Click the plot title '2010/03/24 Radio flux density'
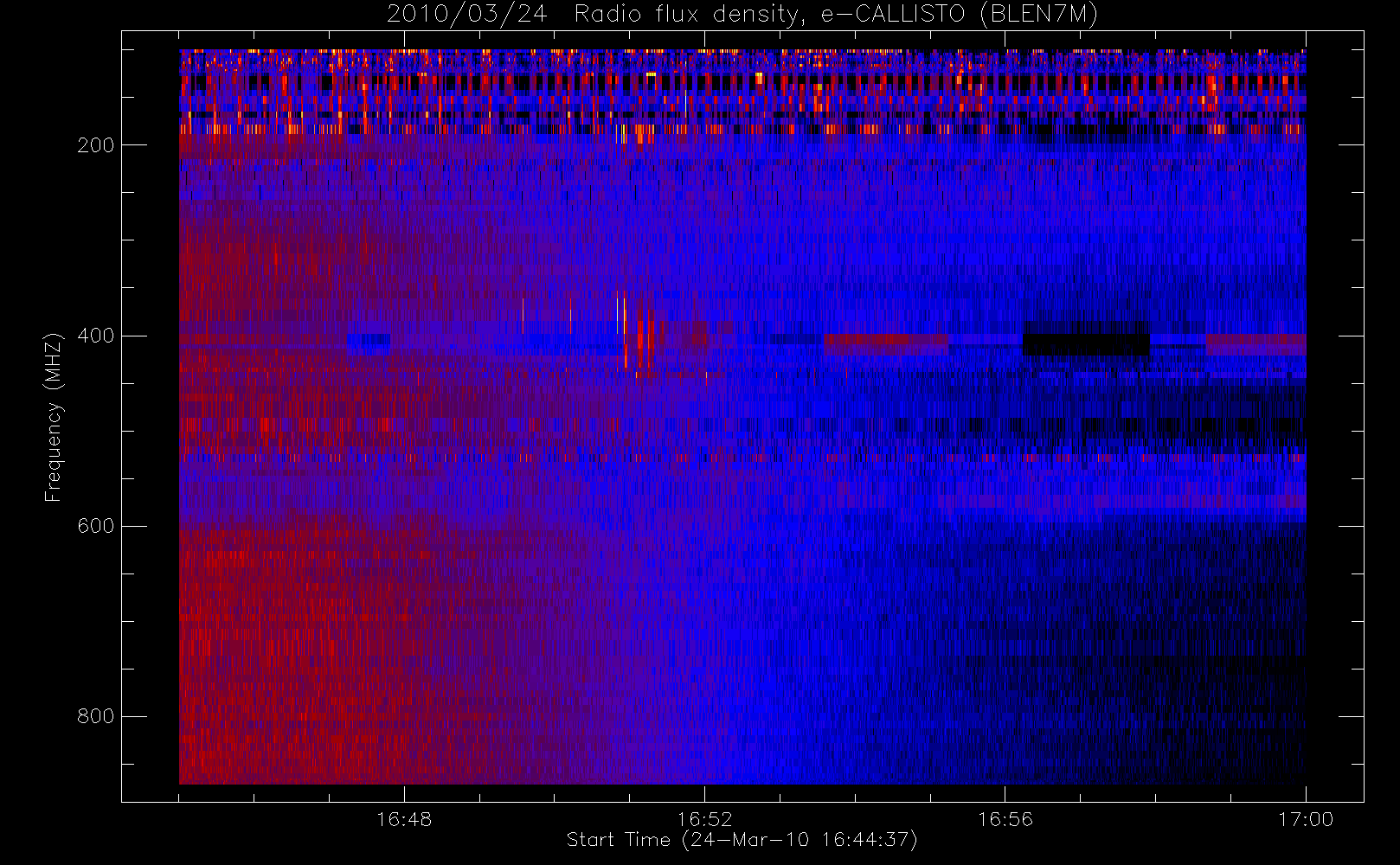The width and height of the screenshot is (1400, 865). [x=742, y=15]
